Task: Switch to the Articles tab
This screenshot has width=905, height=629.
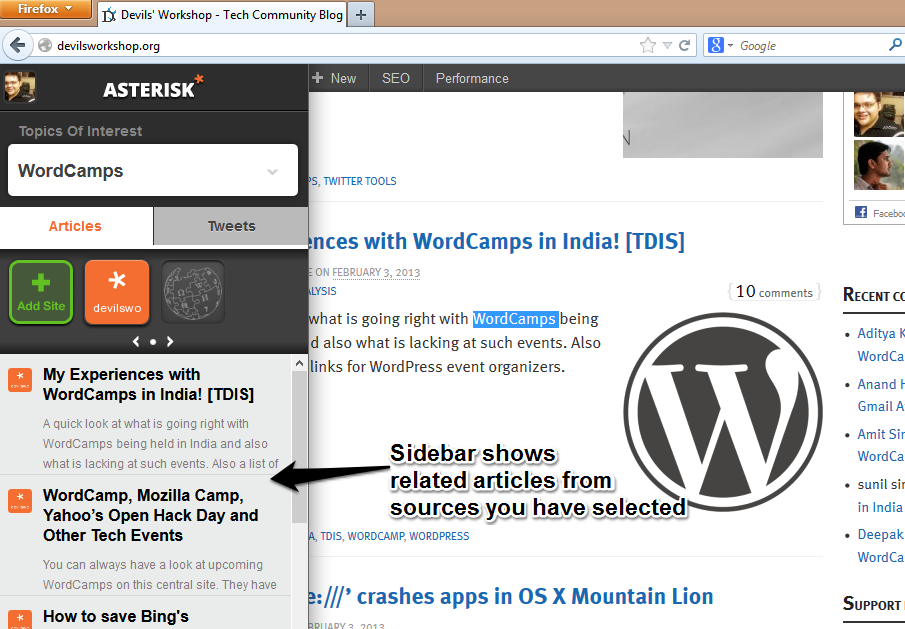Action: [76, 226]
